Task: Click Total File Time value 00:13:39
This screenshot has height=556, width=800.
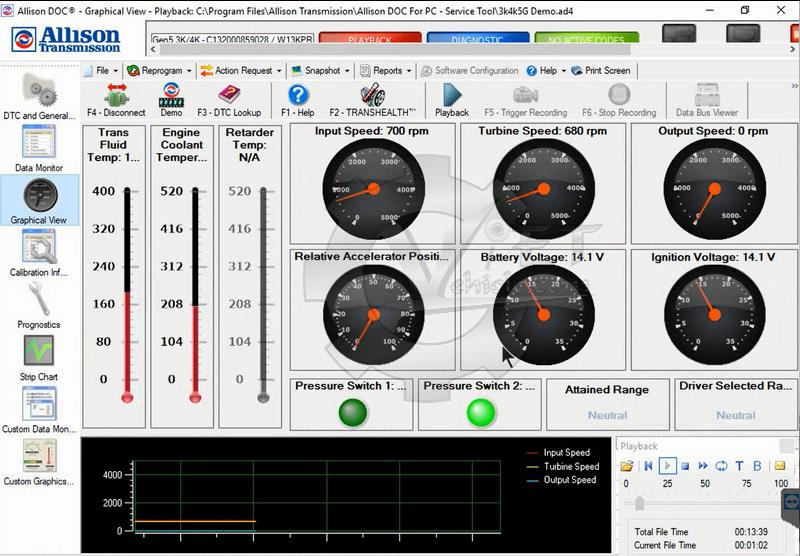Action: point(751,532)
